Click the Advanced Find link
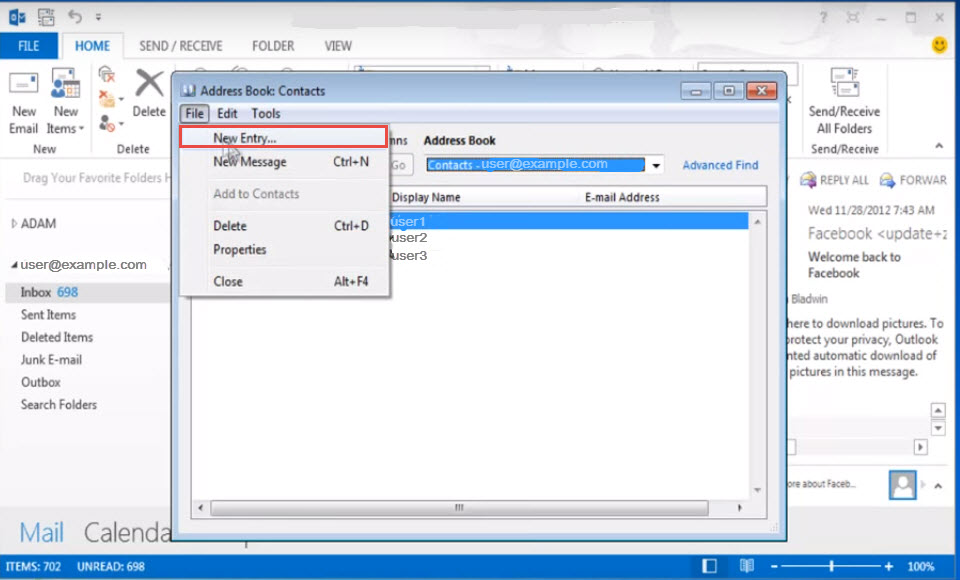Viewport: 960px width, 580px height. click(720, 166)
